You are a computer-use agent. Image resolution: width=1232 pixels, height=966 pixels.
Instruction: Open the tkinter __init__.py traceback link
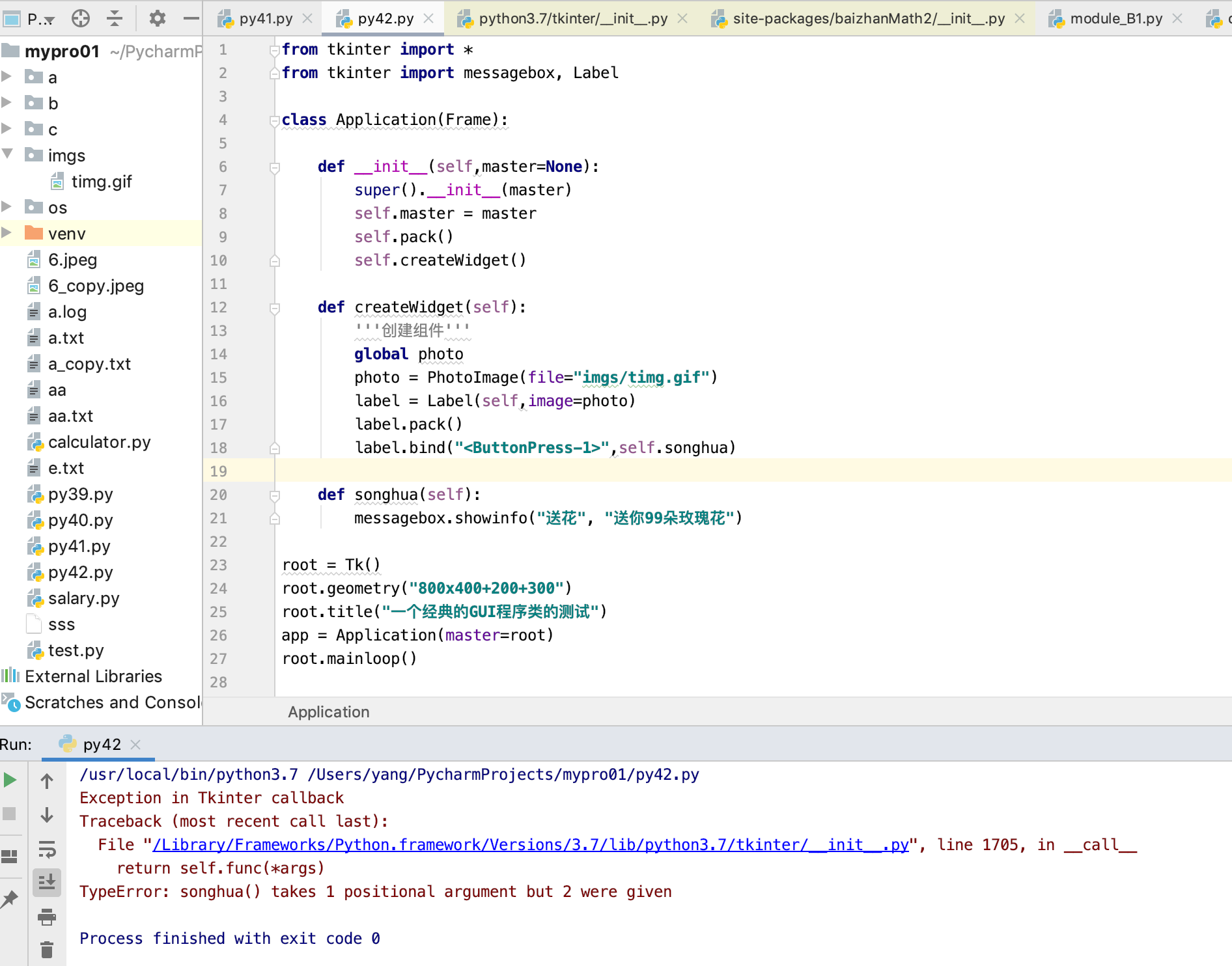530,845
